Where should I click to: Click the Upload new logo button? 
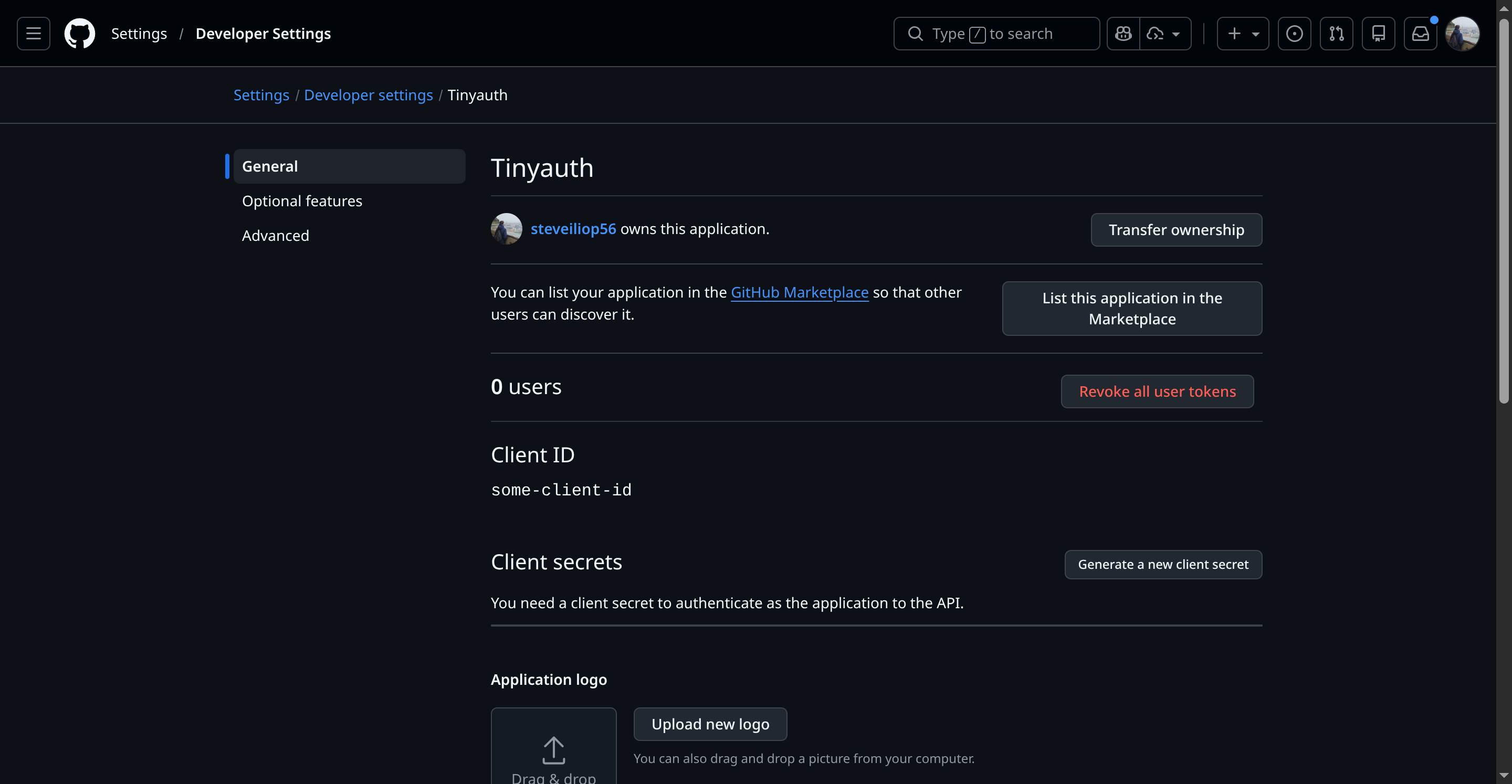tap(710, 724)
